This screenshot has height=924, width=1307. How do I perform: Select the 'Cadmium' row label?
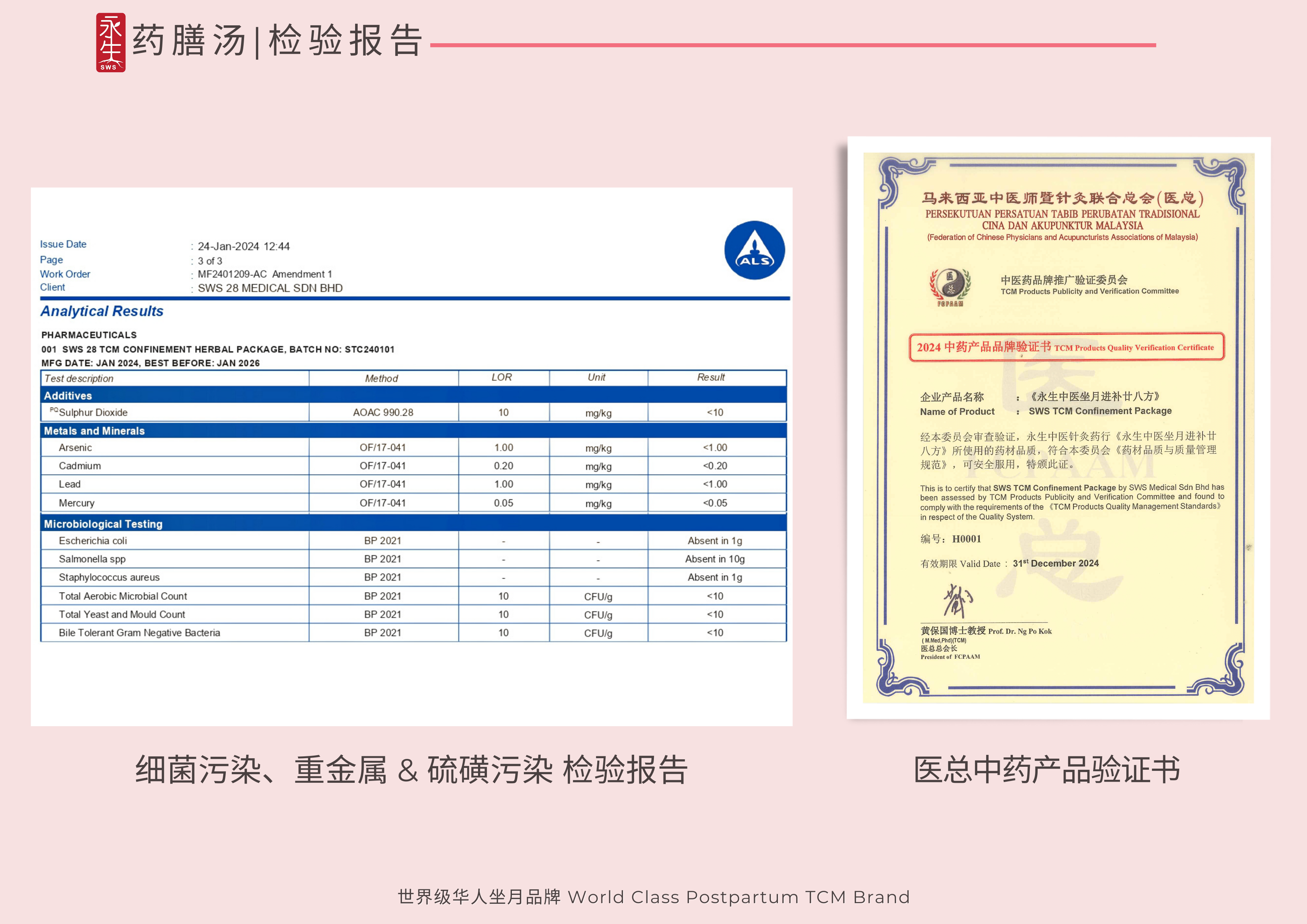point(80,466)
